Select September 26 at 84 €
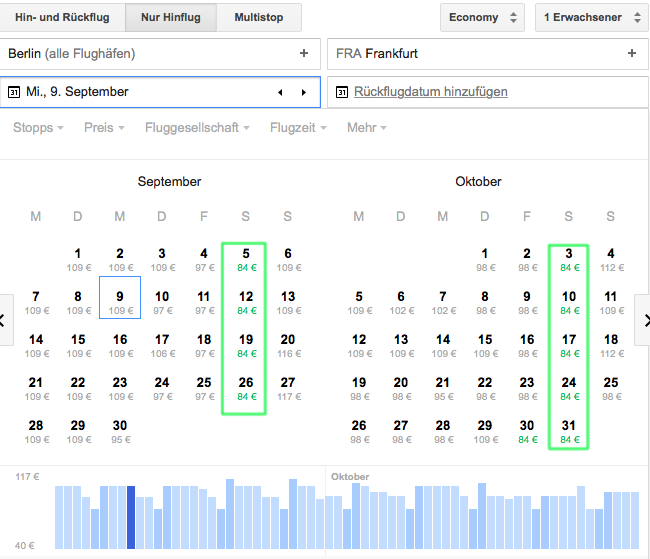650x559 pixels. [x=246, y=389]
